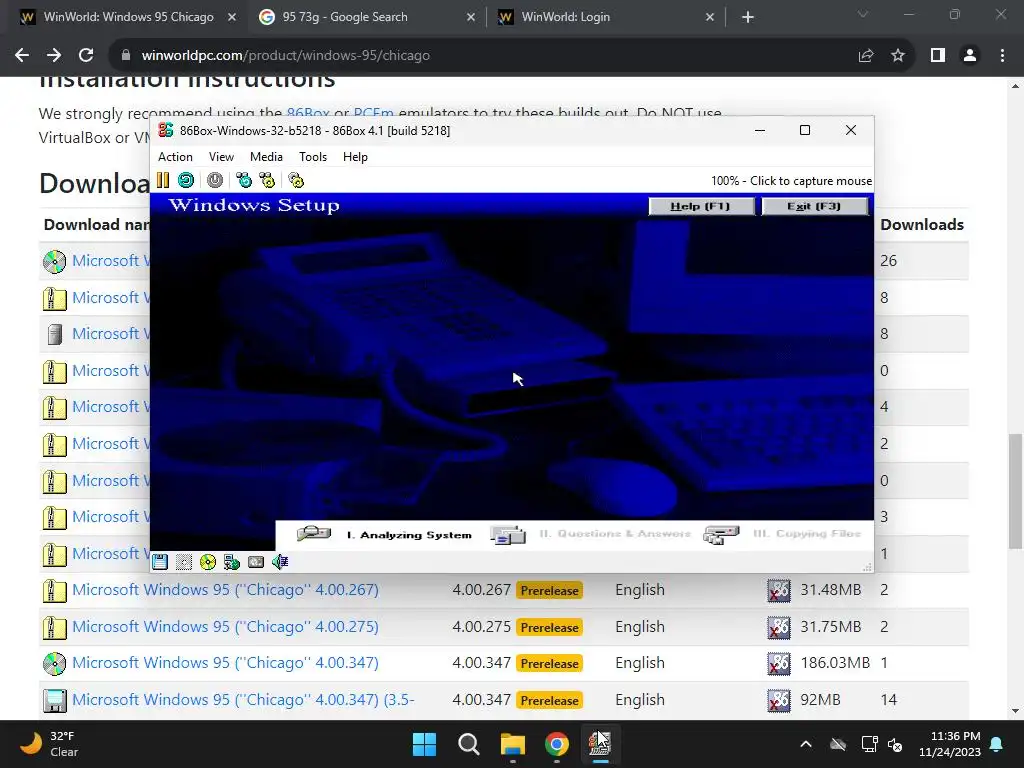
Task: Open the Windows Start menu
Action: point(424,744)
